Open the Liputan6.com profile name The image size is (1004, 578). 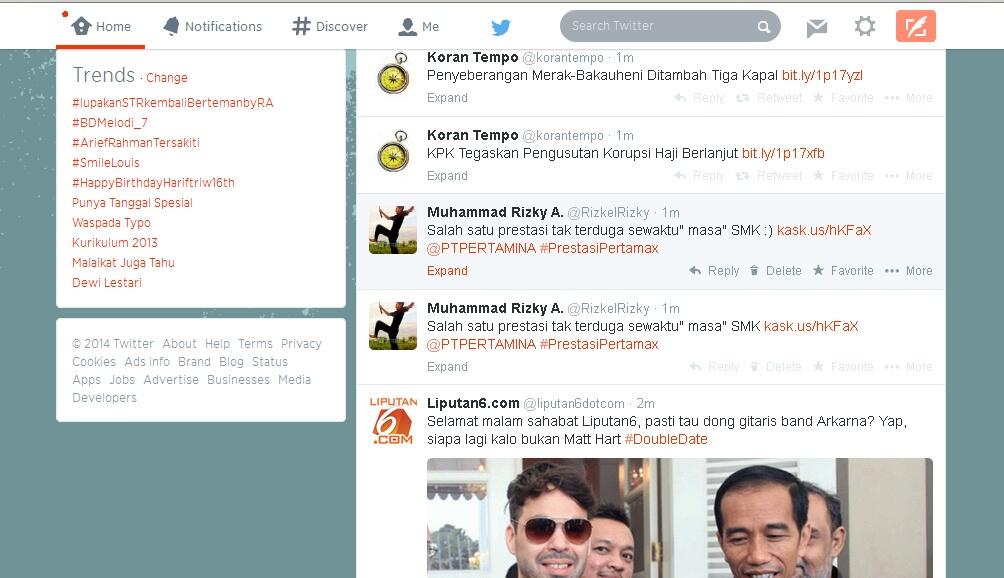[473, 403]
